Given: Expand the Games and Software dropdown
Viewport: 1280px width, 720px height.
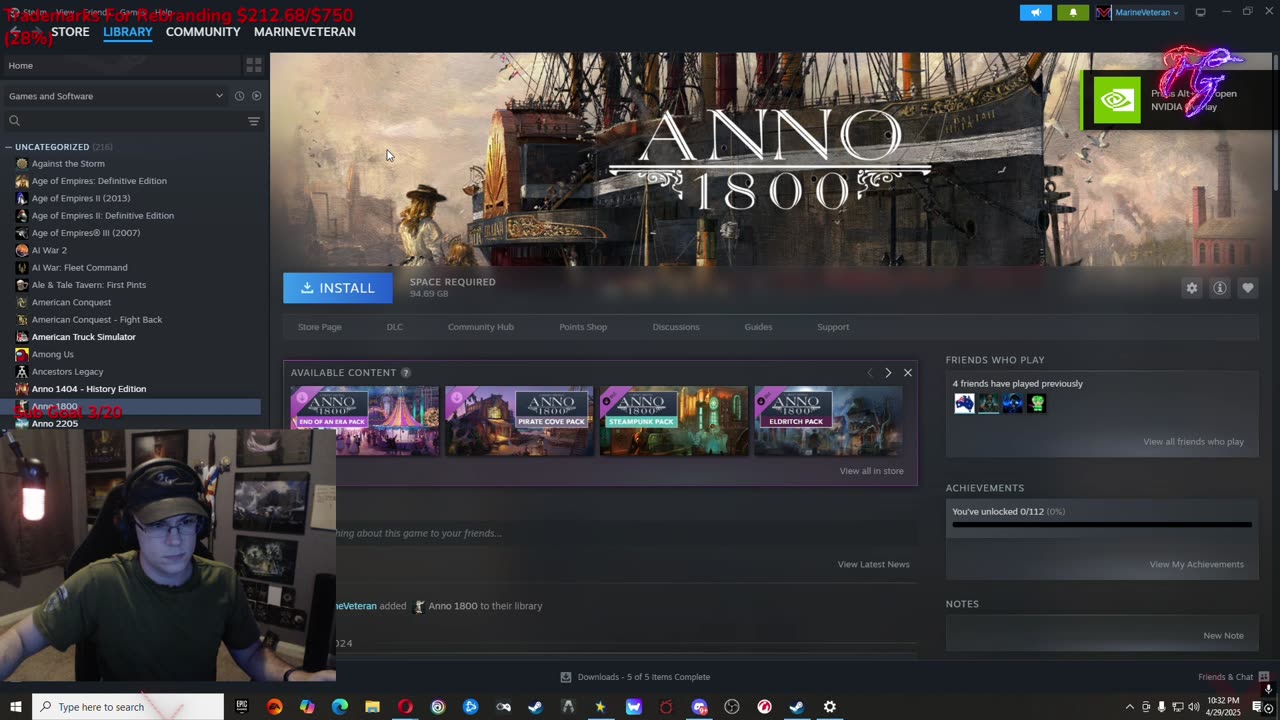Looking at the screenshot, I should [x=116, y=96].
